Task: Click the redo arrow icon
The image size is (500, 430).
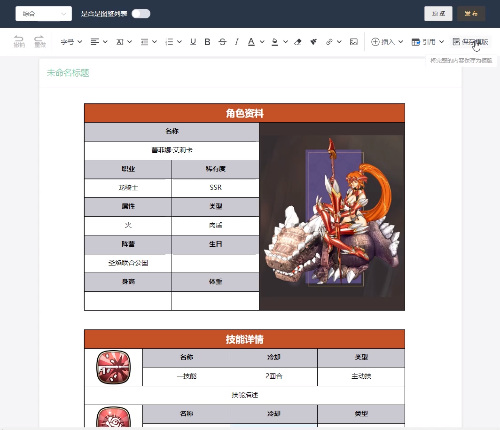Action: (40, 42)
